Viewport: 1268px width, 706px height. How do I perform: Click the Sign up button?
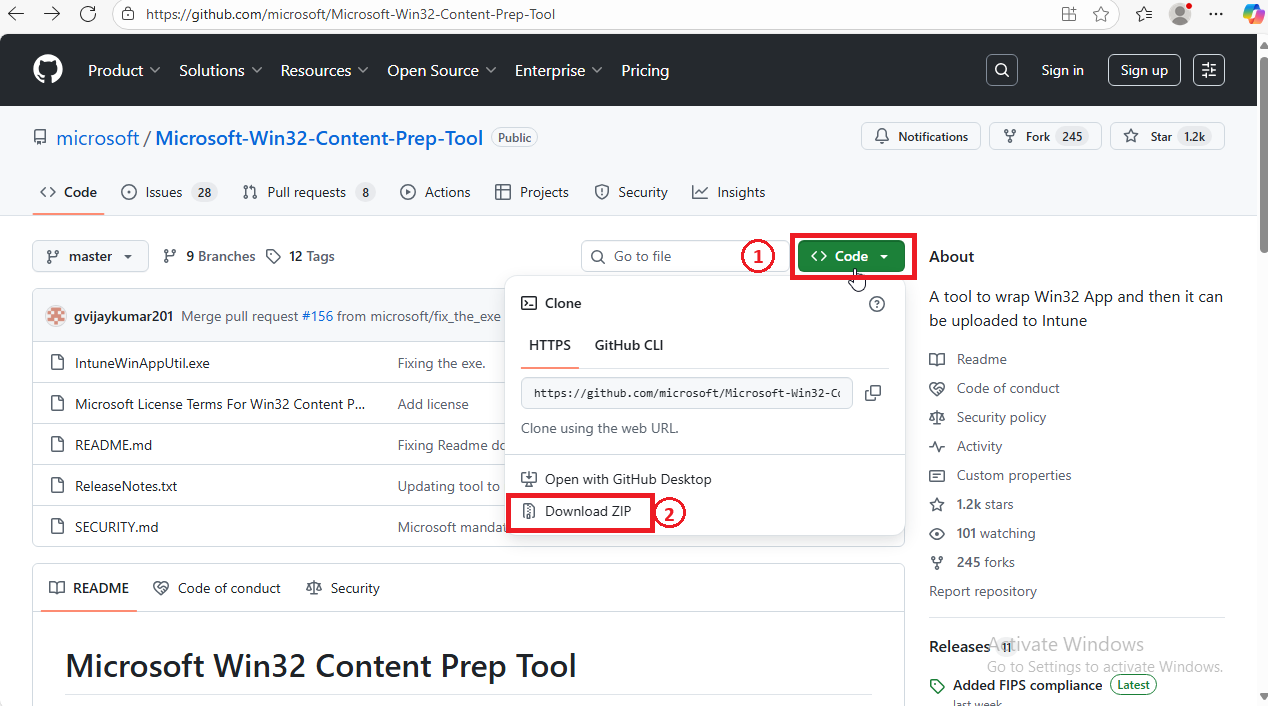tap(1144, 70)
